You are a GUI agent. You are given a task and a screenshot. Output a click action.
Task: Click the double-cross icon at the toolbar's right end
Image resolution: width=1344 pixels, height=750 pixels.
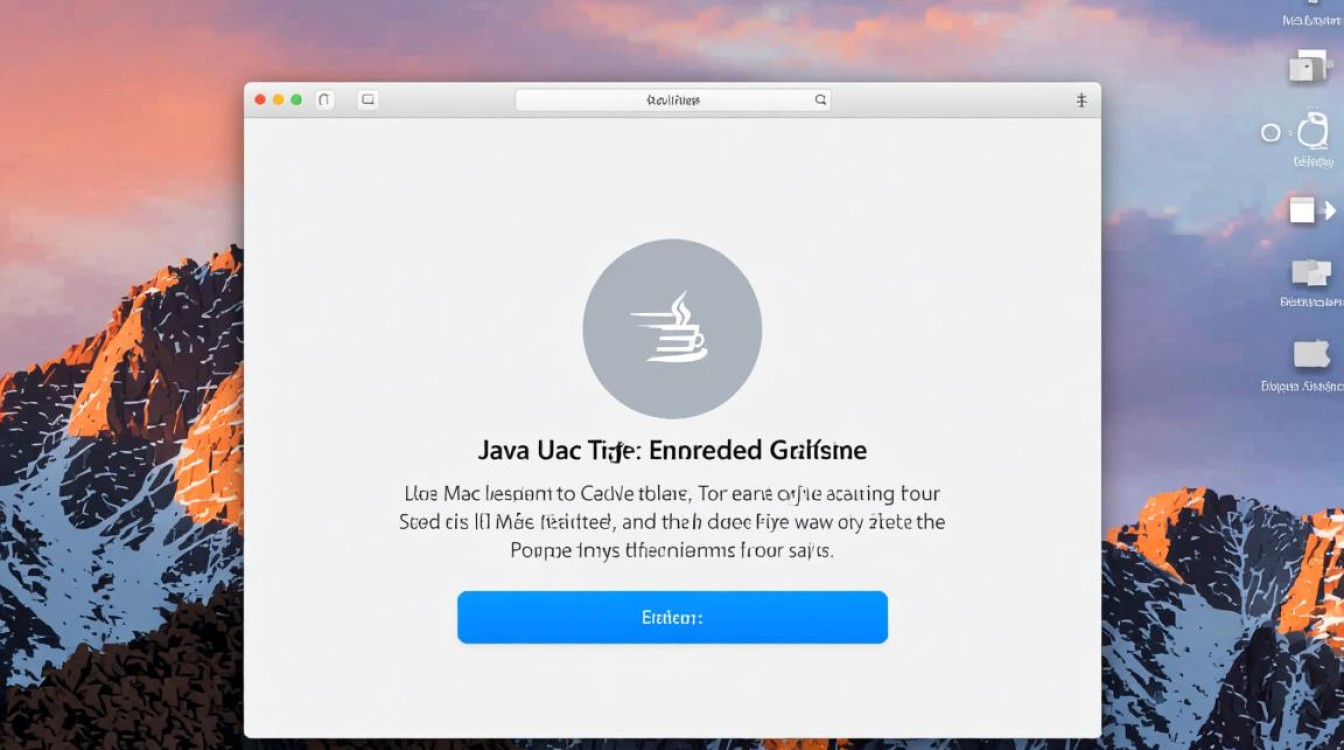pyautogui.click(x=1081, y=100)
